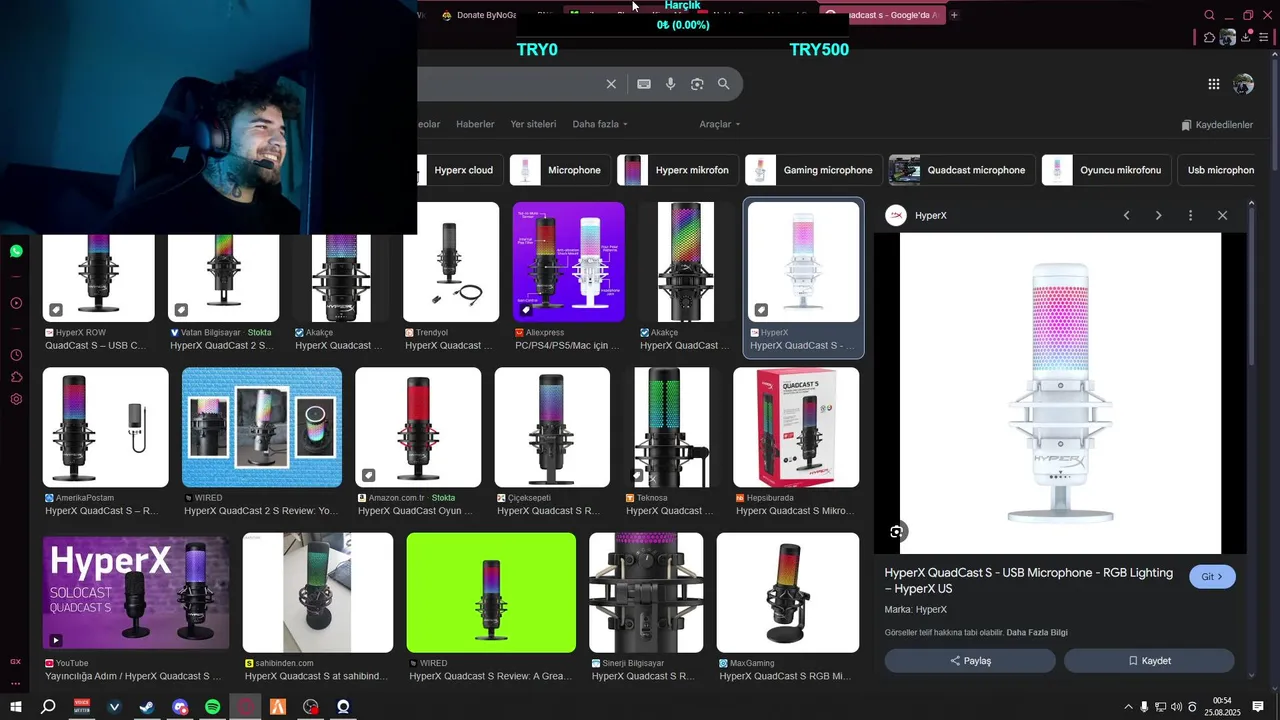Open browser tab search magnifier
Image resolution: width=1280 pixels, height=720 pixels.
(x=1209, y=15)
